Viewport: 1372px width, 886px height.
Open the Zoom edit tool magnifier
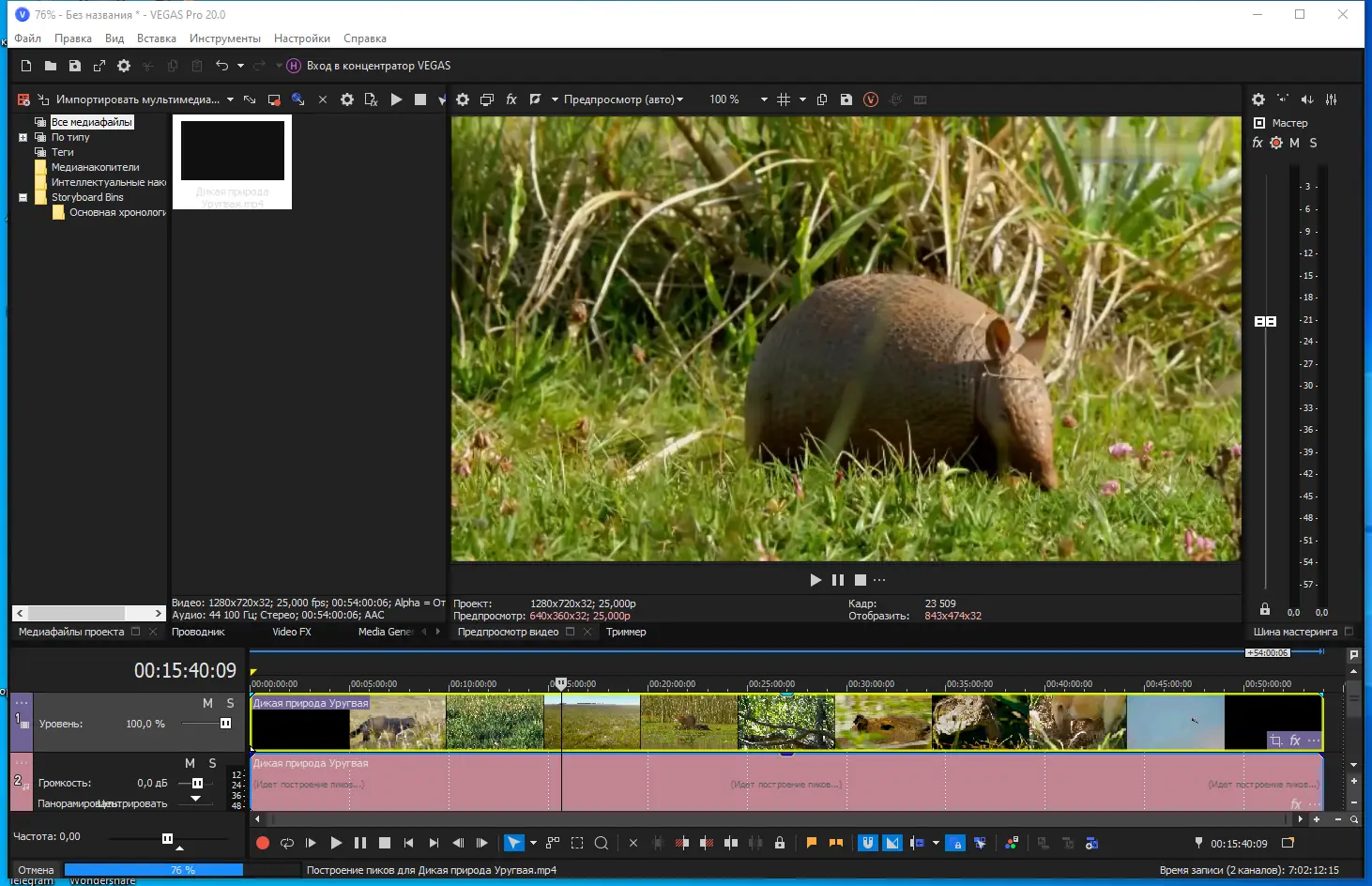click(602, 843)
